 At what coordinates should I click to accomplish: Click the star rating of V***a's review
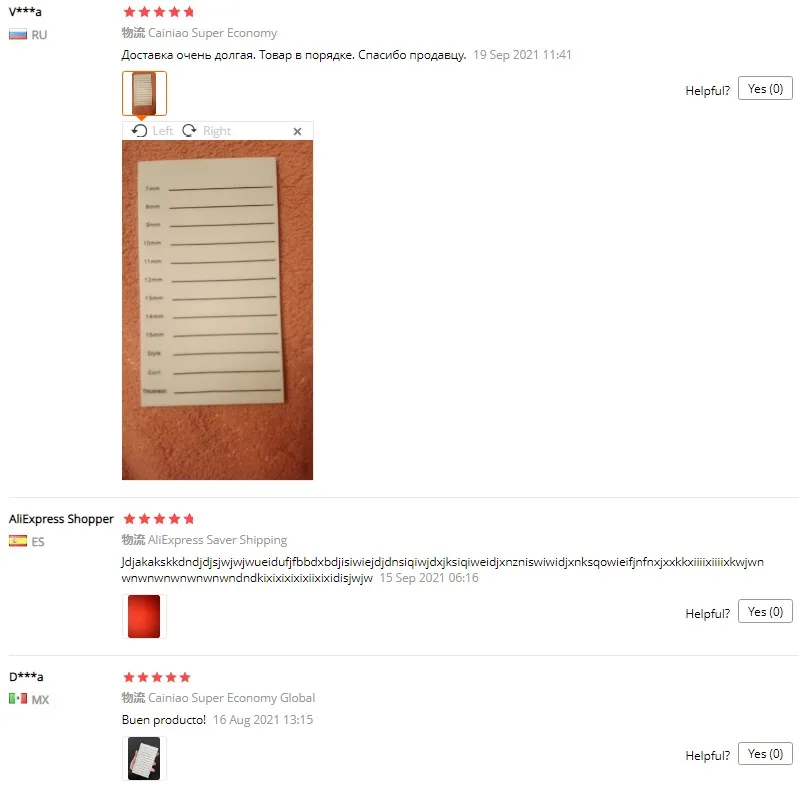point(159,12)
